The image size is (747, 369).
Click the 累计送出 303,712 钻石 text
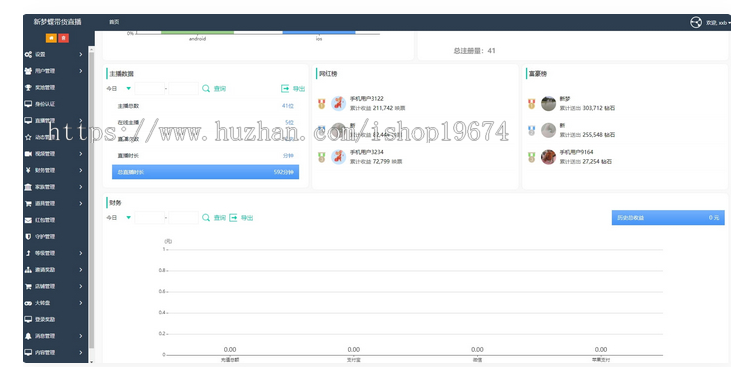coord(587,108)
